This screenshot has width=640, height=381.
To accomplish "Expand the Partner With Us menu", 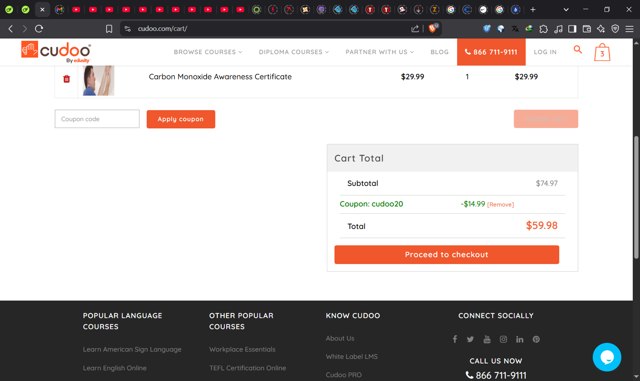I will [x=380, y=52].
